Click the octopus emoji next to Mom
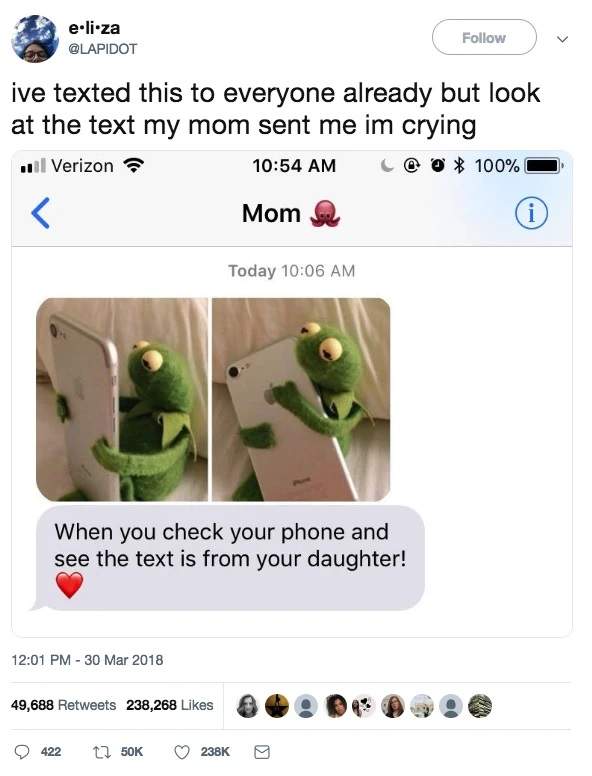 click(x=325, y=213)
